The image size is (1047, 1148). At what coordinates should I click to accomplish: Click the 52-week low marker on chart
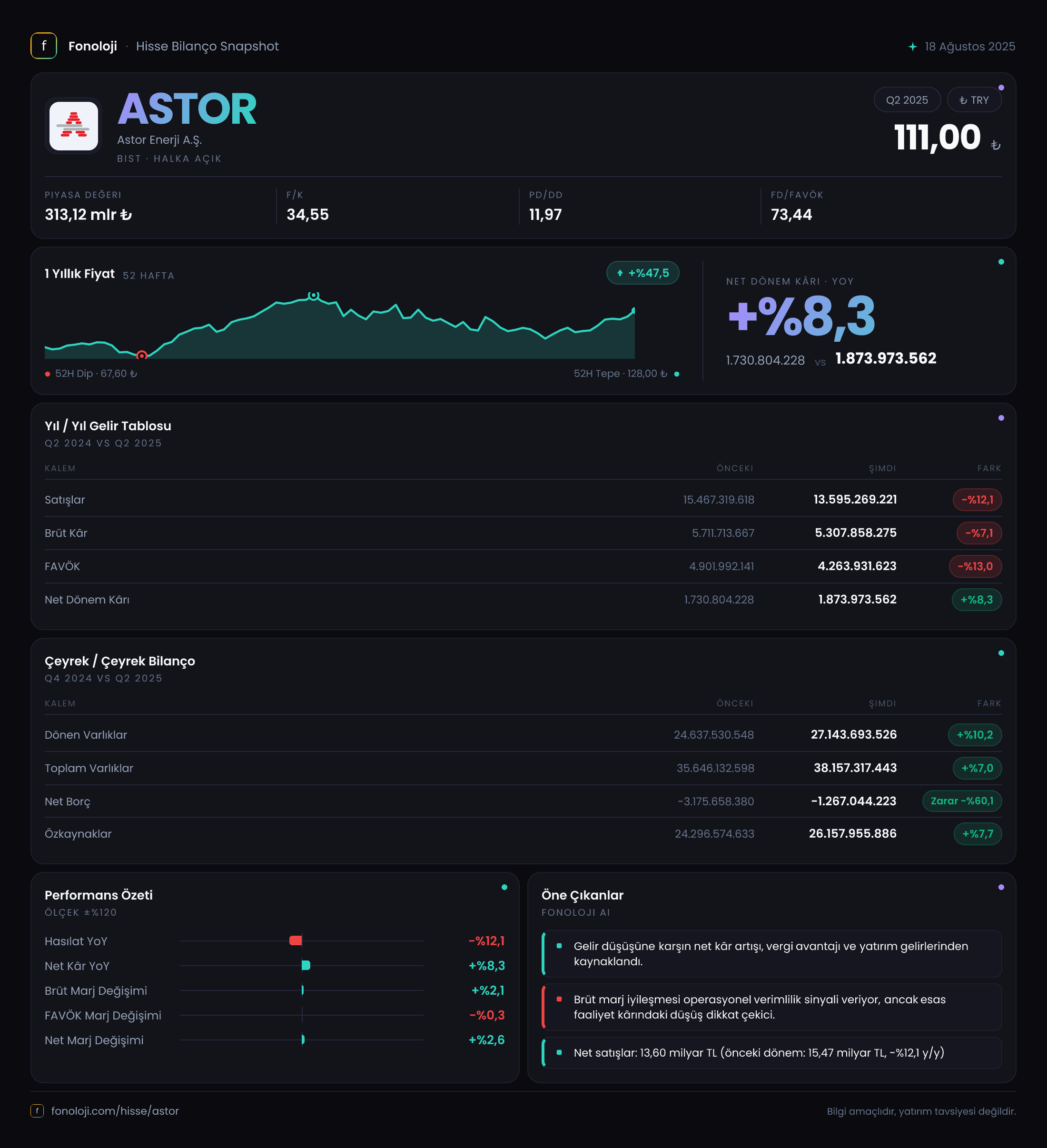point(142,356)
